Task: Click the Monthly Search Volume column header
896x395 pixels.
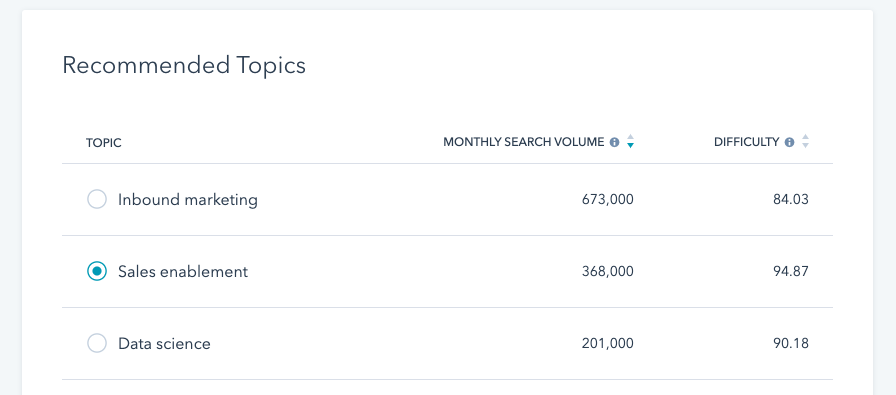Action: [523, 142]
